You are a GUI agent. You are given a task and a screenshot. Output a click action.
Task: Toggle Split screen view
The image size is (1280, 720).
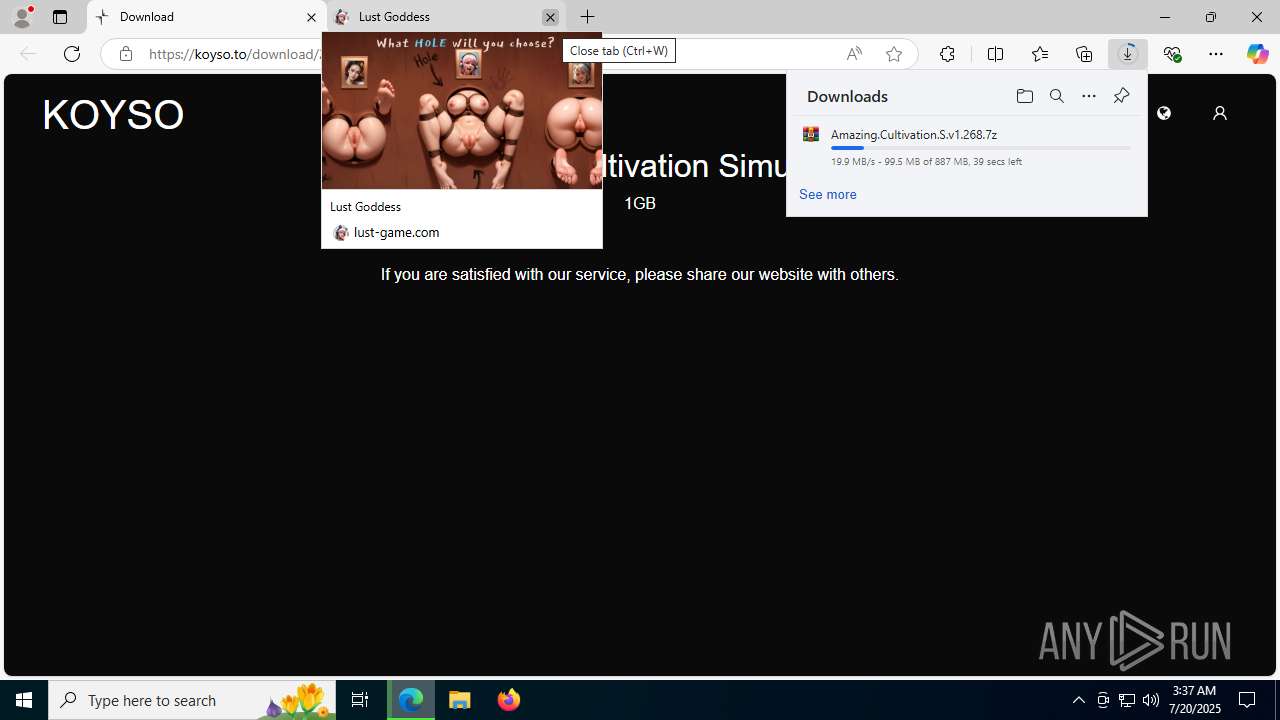point(995,54)
